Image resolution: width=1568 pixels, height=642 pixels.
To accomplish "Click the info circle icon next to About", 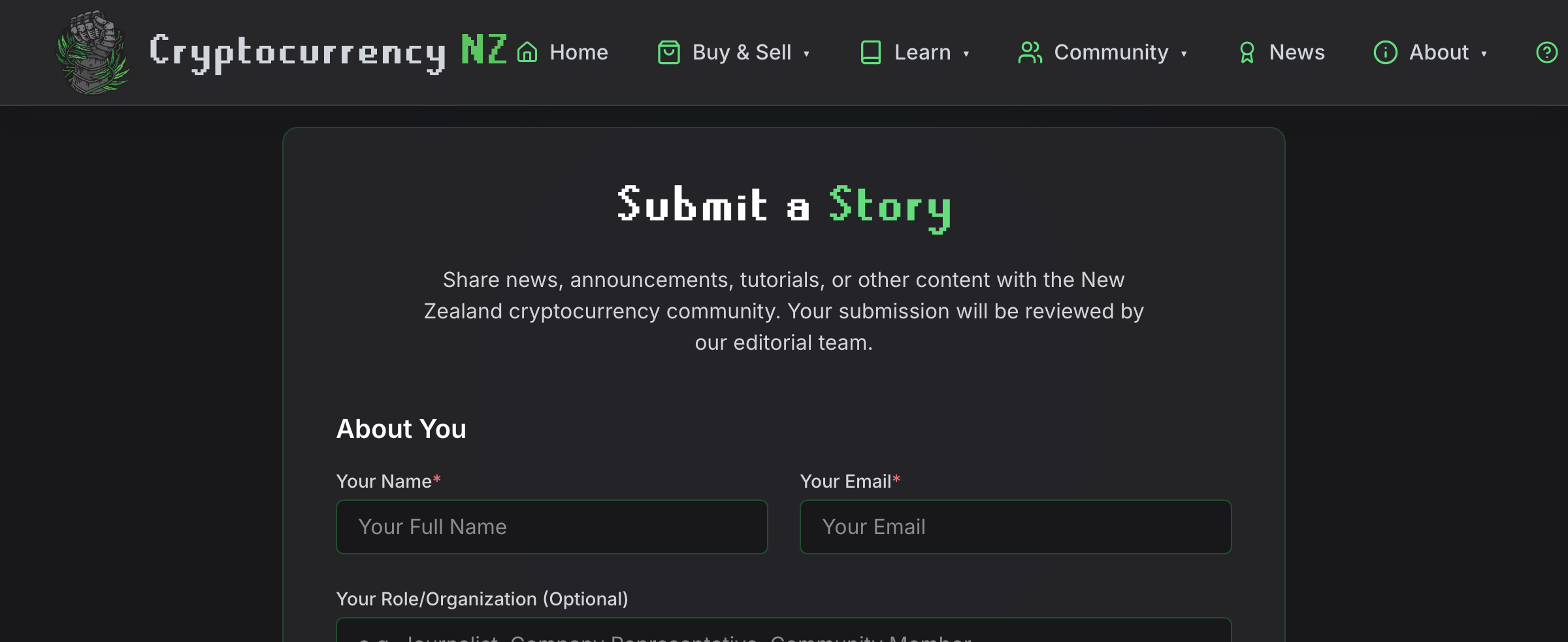I will coord(1386,52).
